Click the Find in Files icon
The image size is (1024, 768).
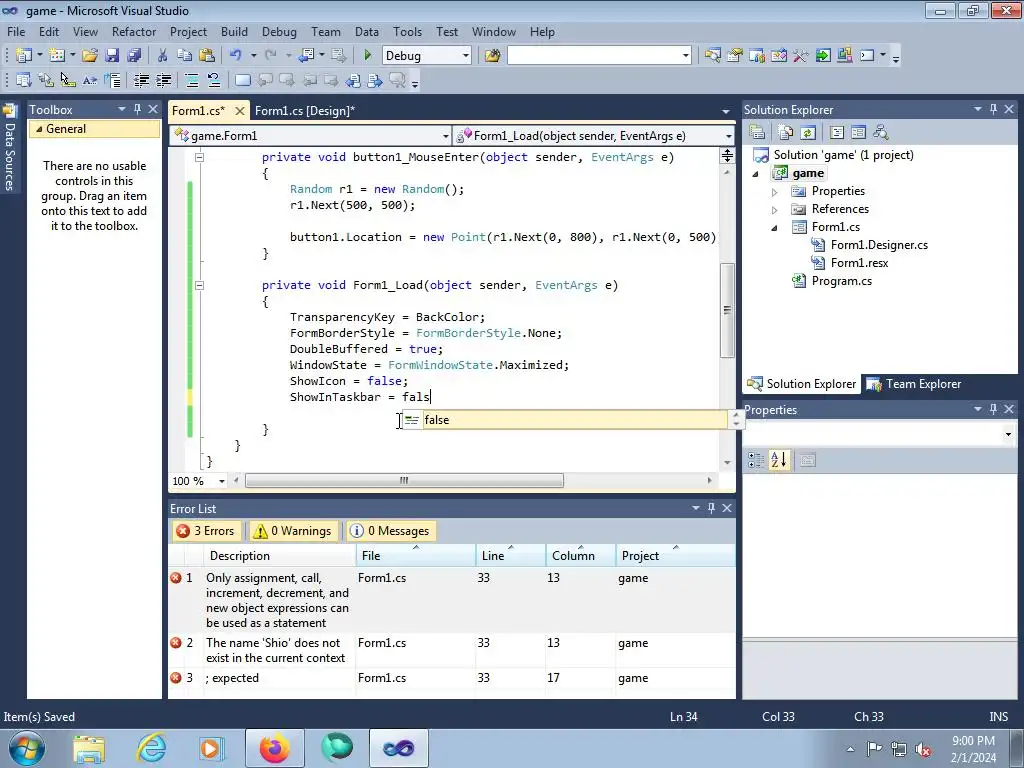pyautogui.click(x=492, y=56)
